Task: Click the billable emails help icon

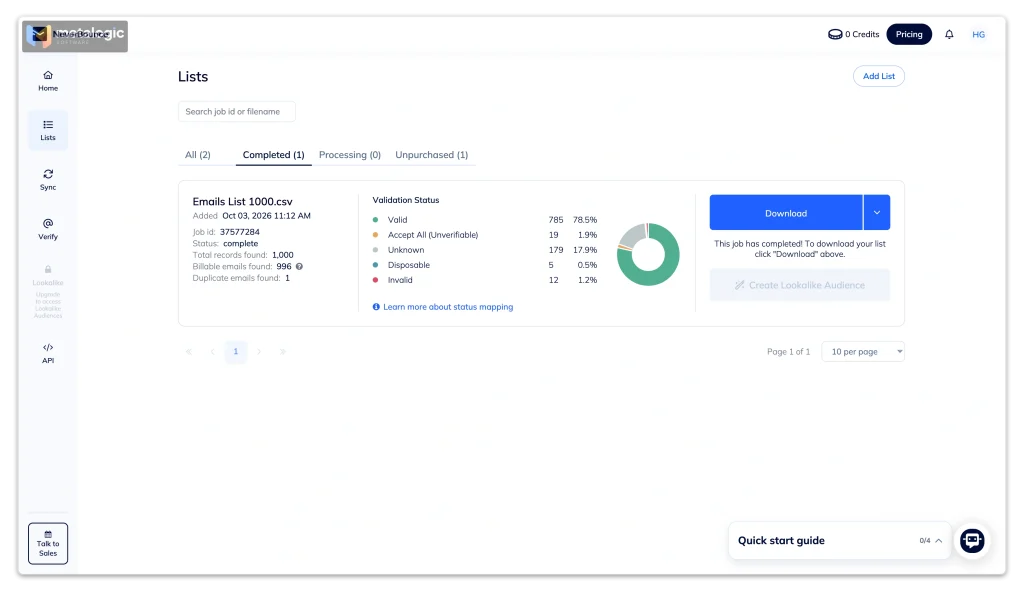Action: point(299,266)
